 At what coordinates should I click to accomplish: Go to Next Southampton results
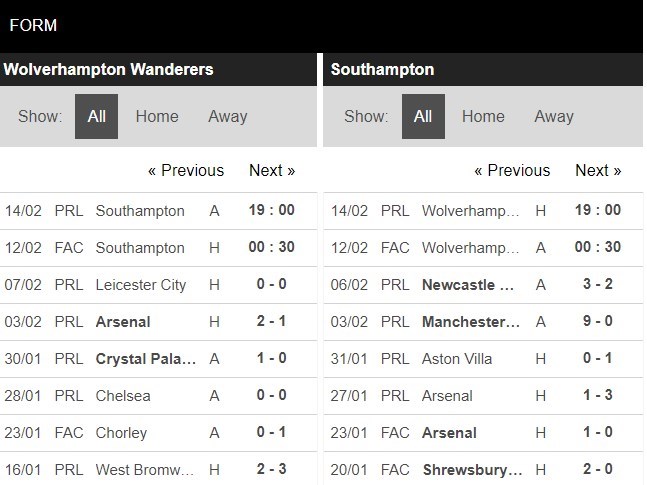point(598,170)
